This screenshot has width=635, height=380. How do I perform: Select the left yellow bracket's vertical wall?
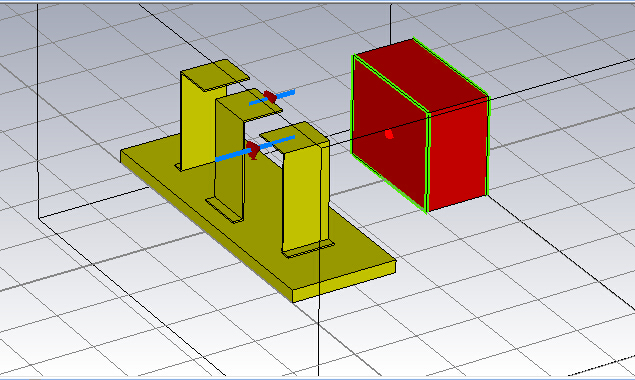pos(198,122)
